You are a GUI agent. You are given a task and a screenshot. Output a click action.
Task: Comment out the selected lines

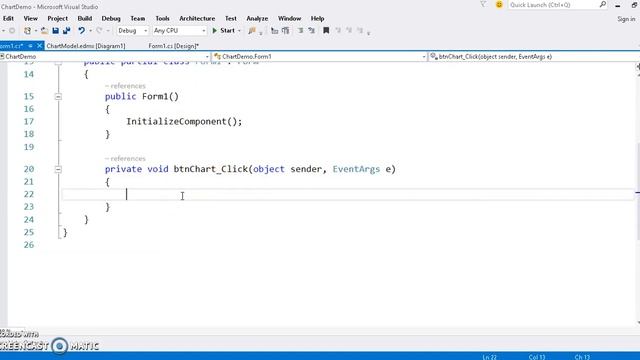tap(300, 31)
